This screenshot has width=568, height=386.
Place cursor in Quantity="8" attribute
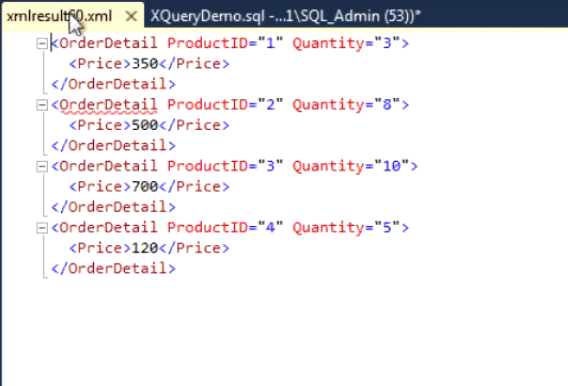click(346, 105)
